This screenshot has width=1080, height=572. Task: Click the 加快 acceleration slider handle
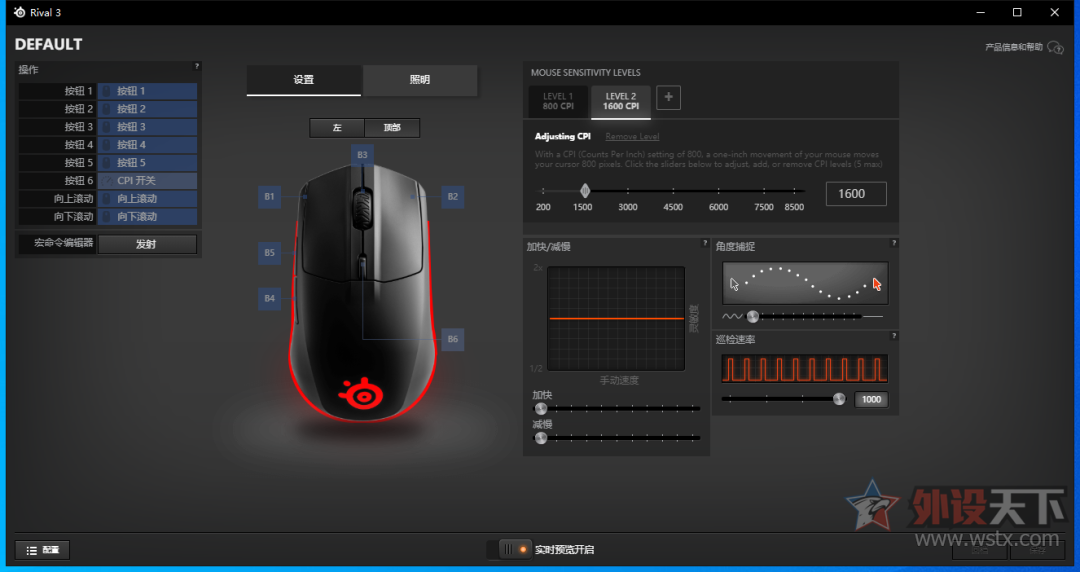click(541, 409)
